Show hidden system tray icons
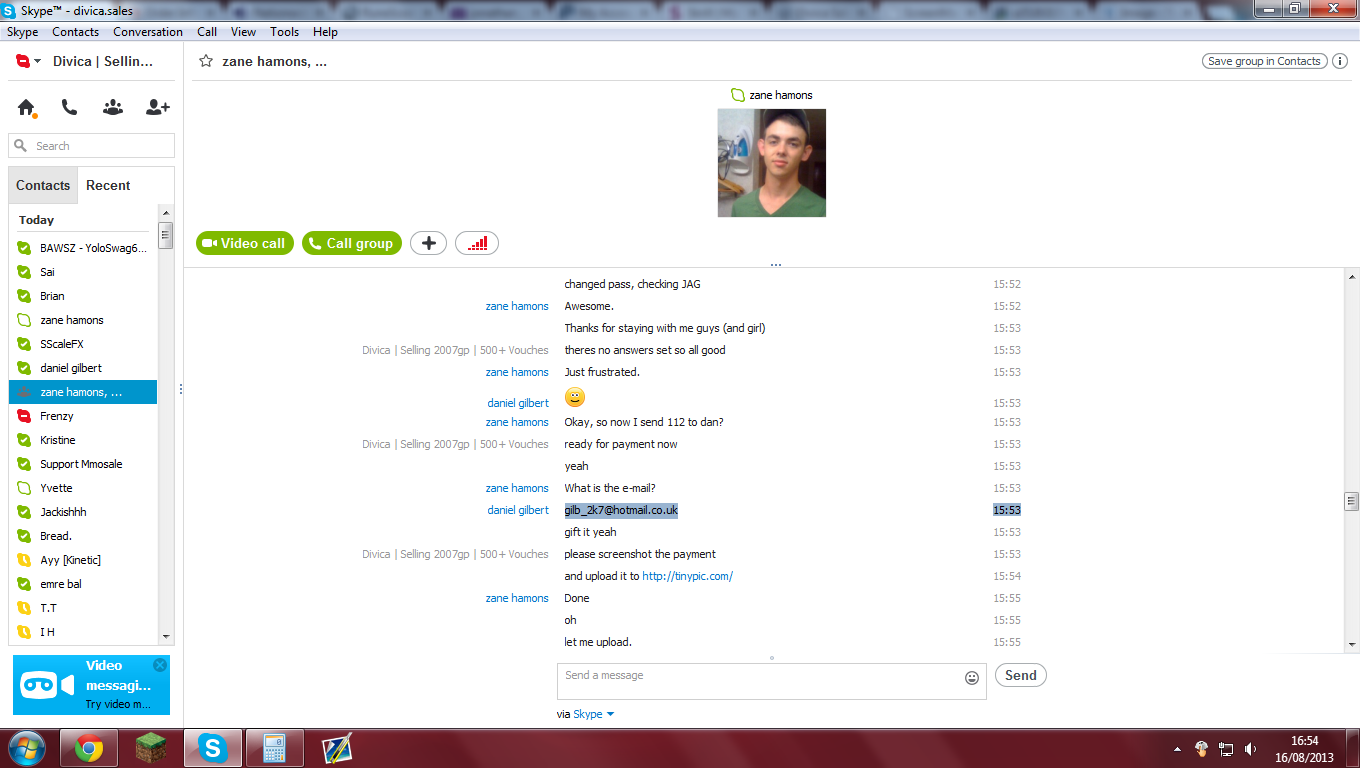The height and width of the screenshot is (768, 1360). point(1177,749)
